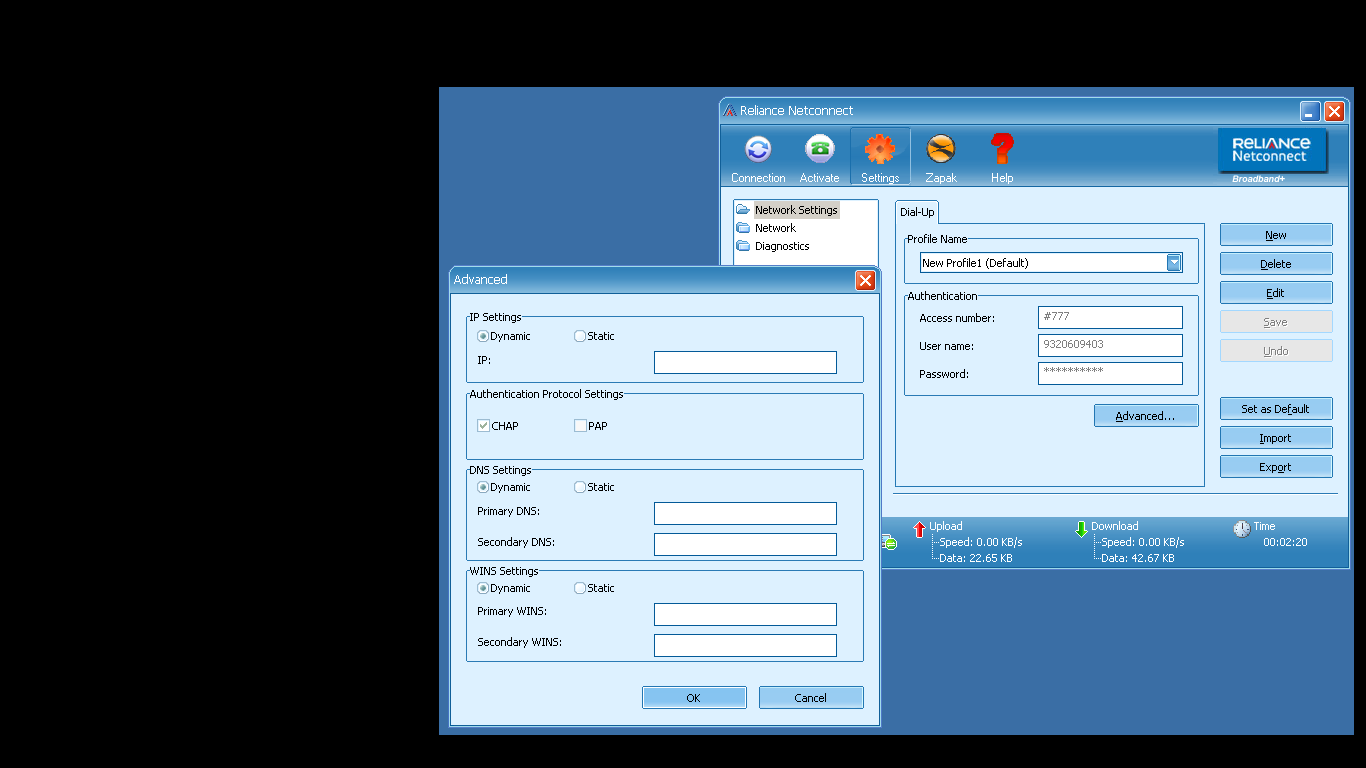
Task: Close the Advanced dialog
Action: click(x=866, y=281)
